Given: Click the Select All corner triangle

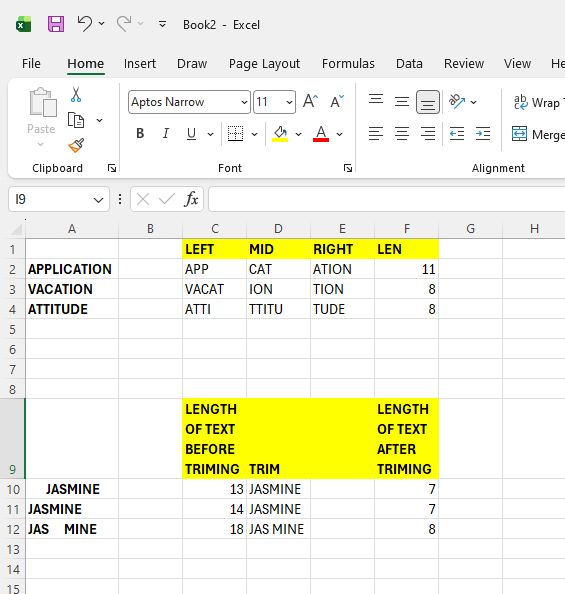Looking at the screenshot, I should [x=17, y=229].
